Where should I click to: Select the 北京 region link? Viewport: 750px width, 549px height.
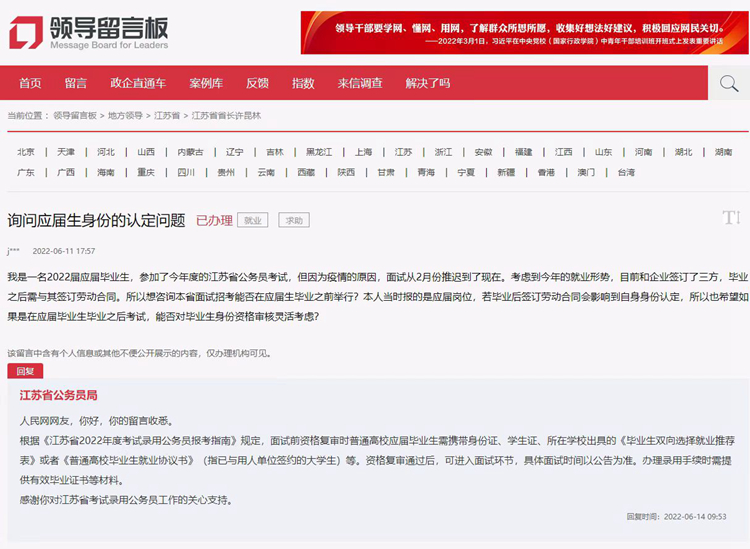click(26, 152)
